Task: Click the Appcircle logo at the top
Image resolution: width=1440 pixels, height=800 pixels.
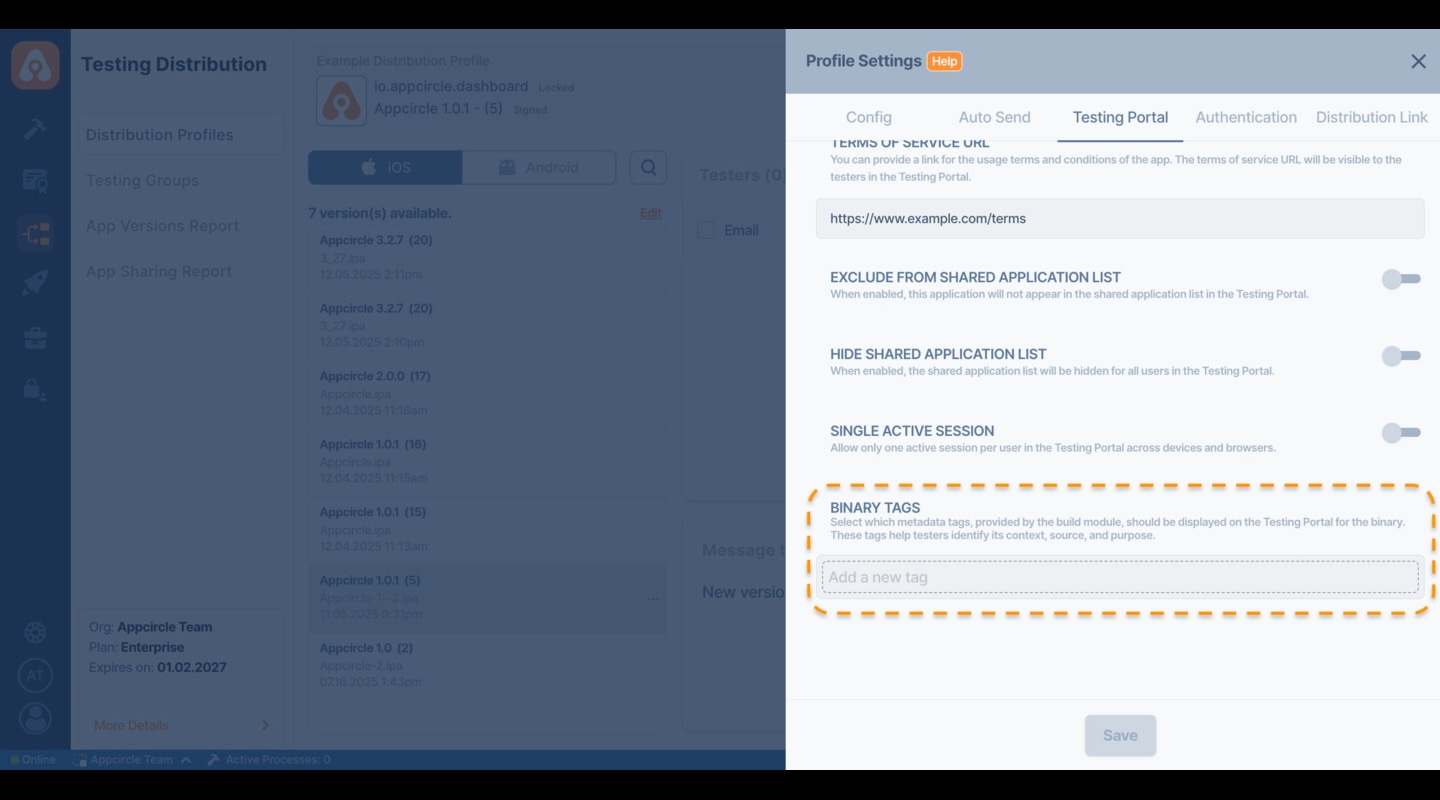Action: (35, 64)
